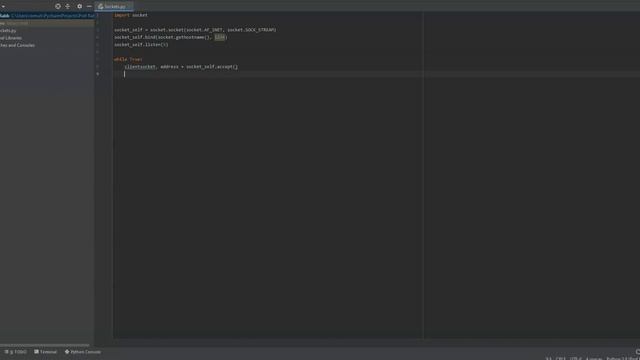The width and height of the screenshot is (640, 360).
Task: Select the project root folder row
Action: click(47, 16)
